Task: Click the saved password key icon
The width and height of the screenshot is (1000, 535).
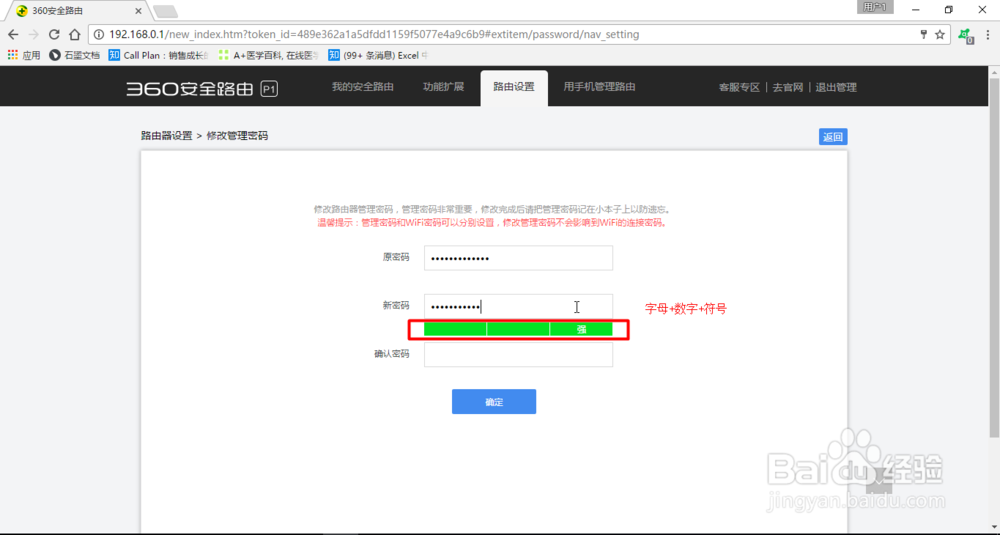Action: coord(923,34)
